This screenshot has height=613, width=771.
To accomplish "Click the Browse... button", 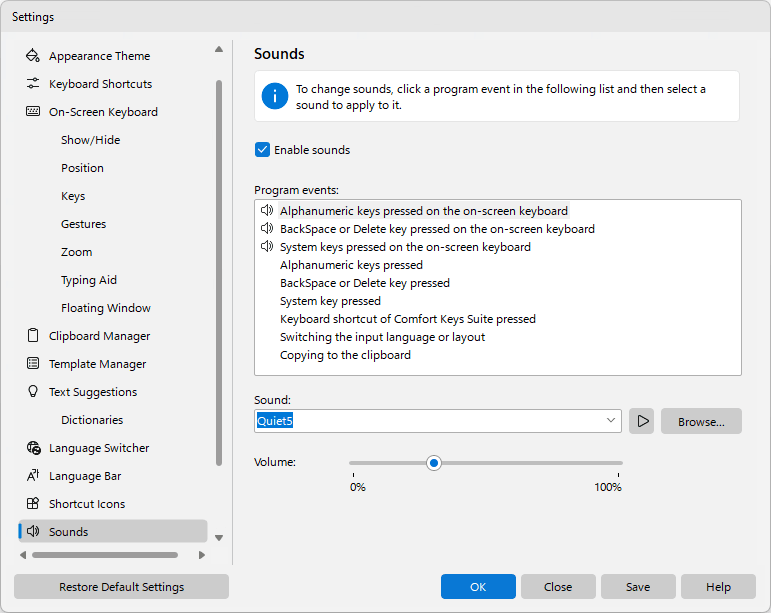I will point(701,421).
